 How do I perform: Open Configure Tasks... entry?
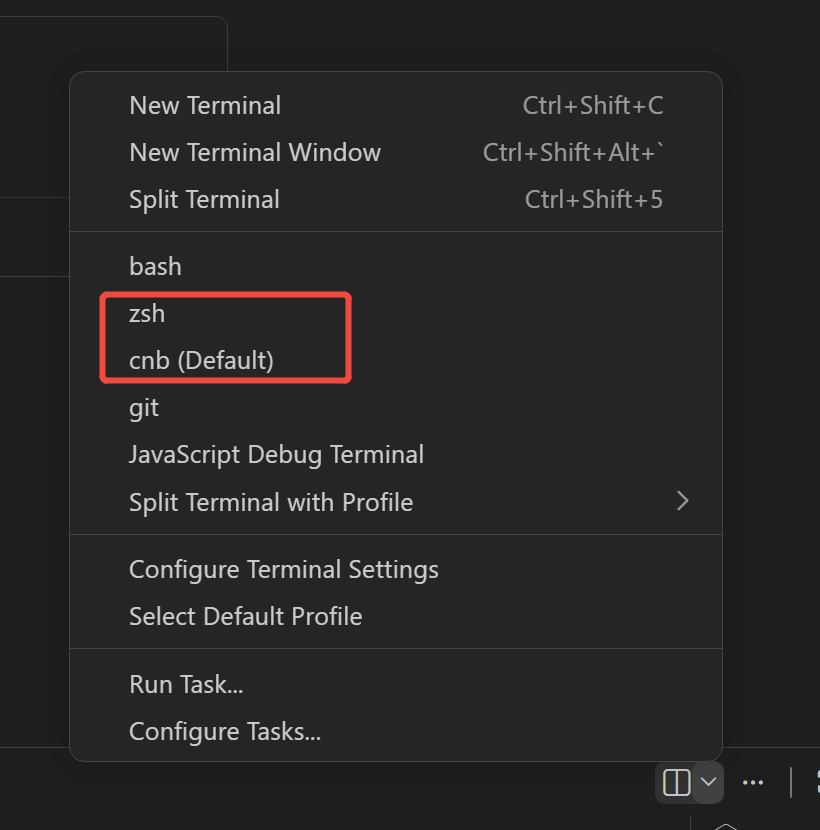225,732
